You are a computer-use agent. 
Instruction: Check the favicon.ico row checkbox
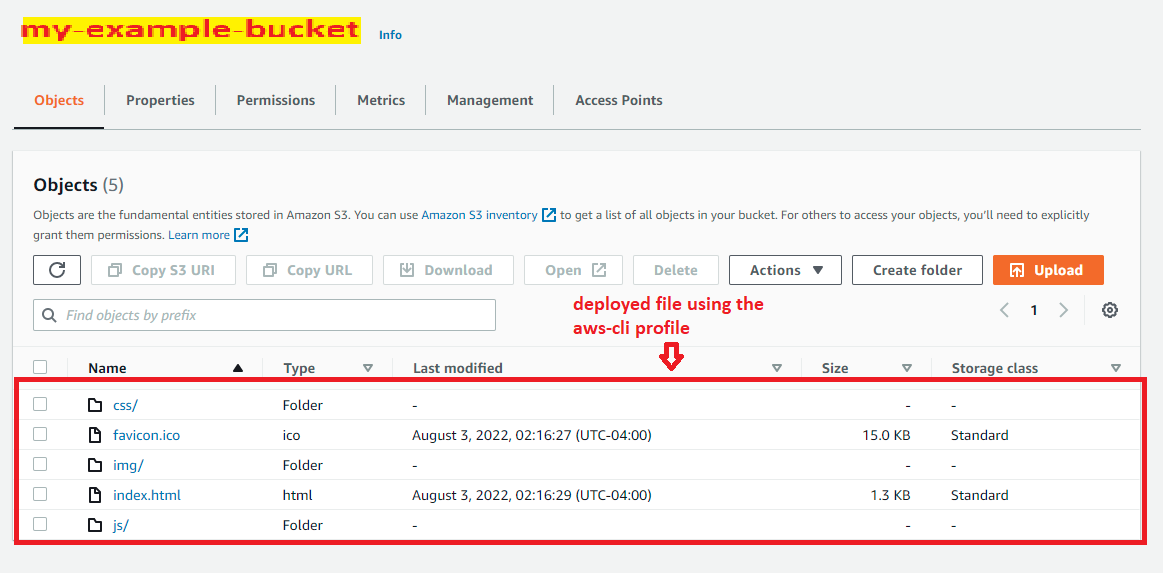pyautogui.click(x=40, y=434)
